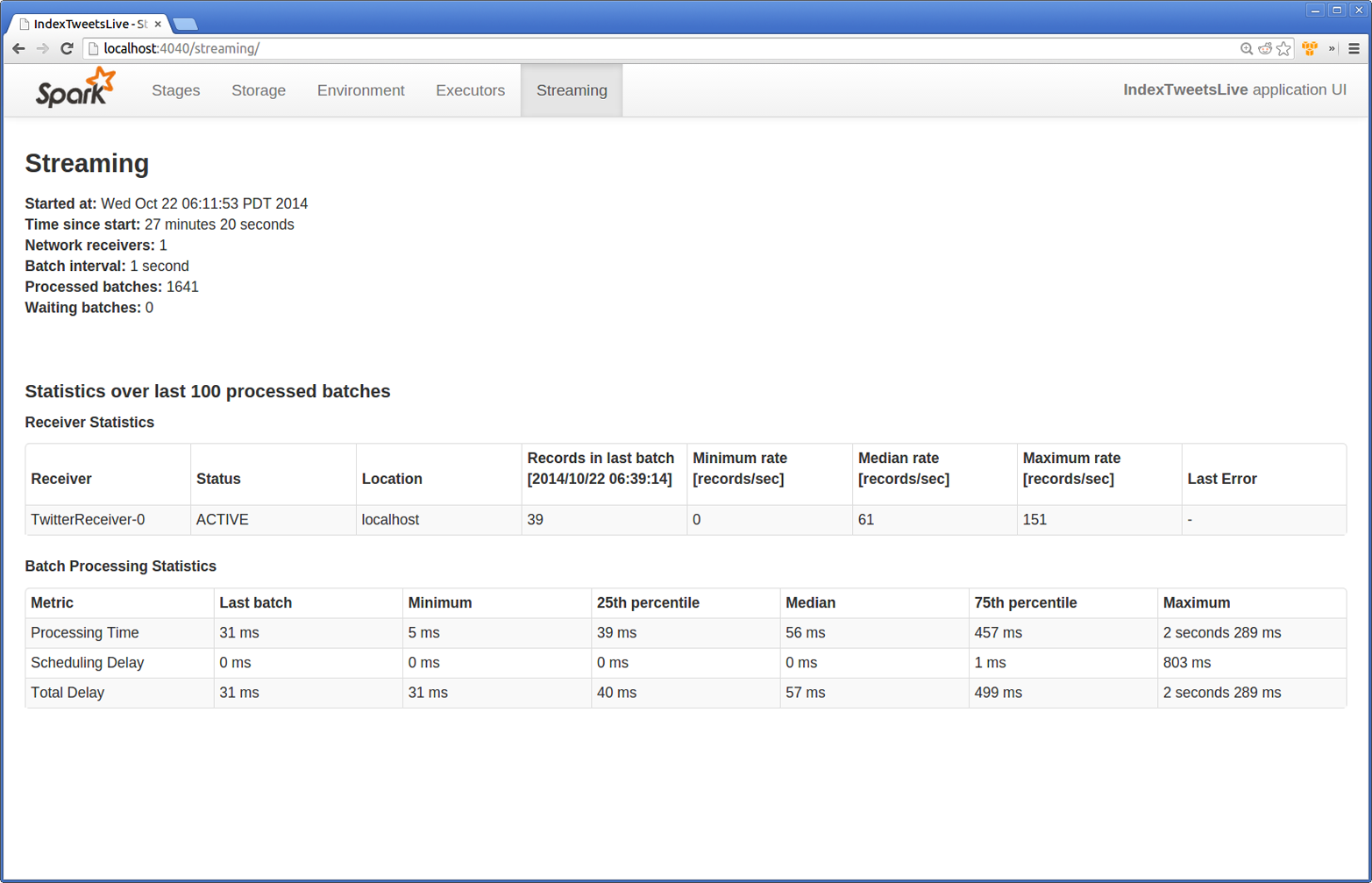The height and width of the screenshot is (883, 1372).
Task: Click Time since start value
Action: pos(219,224)
